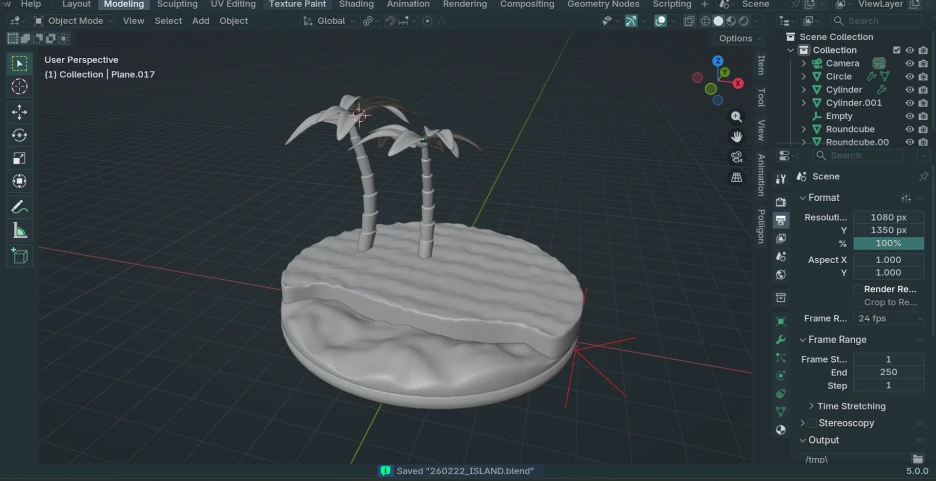The width and height of the screenshot is (936, 481).
Task: Click the End frame 250 field
Action: coord(889,372)
